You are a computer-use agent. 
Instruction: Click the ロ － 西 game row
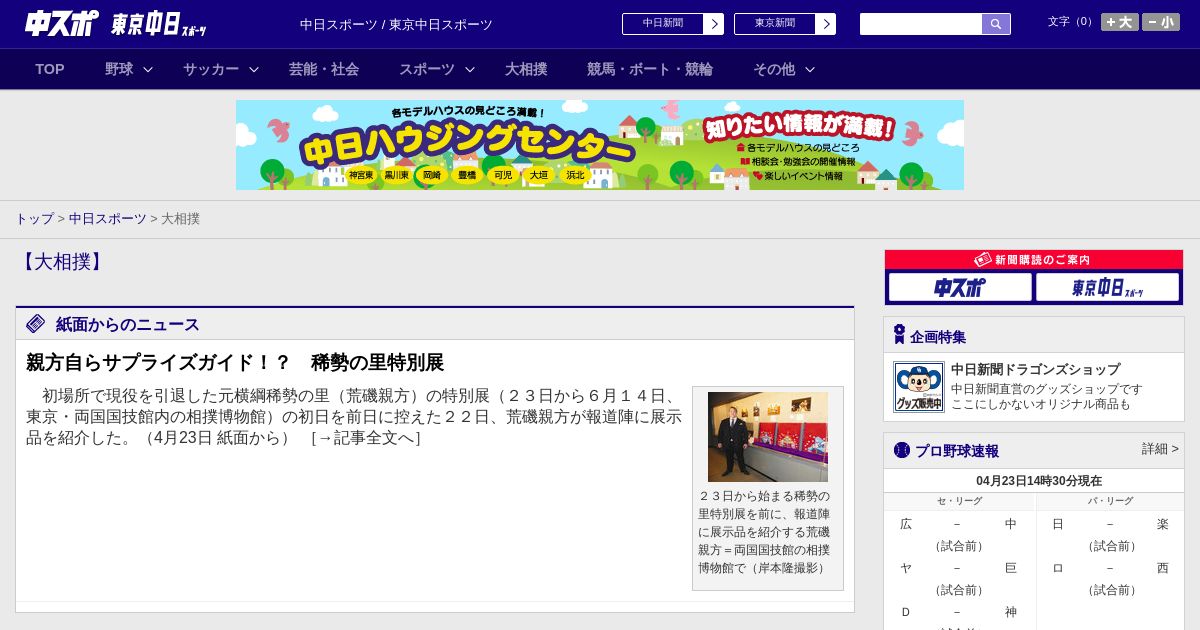pyautogui.click(x=1110, y=568)
